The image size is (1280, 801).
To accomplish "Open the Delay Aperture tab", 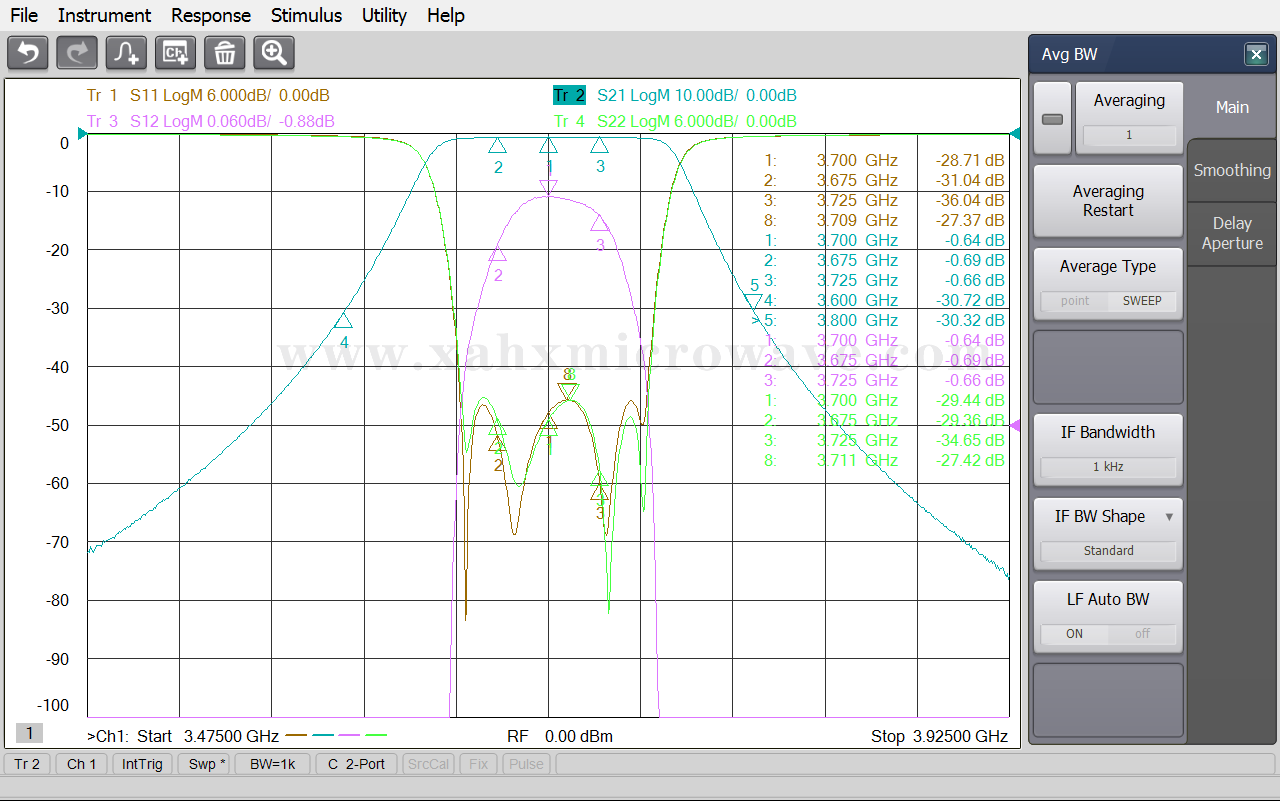I will (x=1232, y=233).
